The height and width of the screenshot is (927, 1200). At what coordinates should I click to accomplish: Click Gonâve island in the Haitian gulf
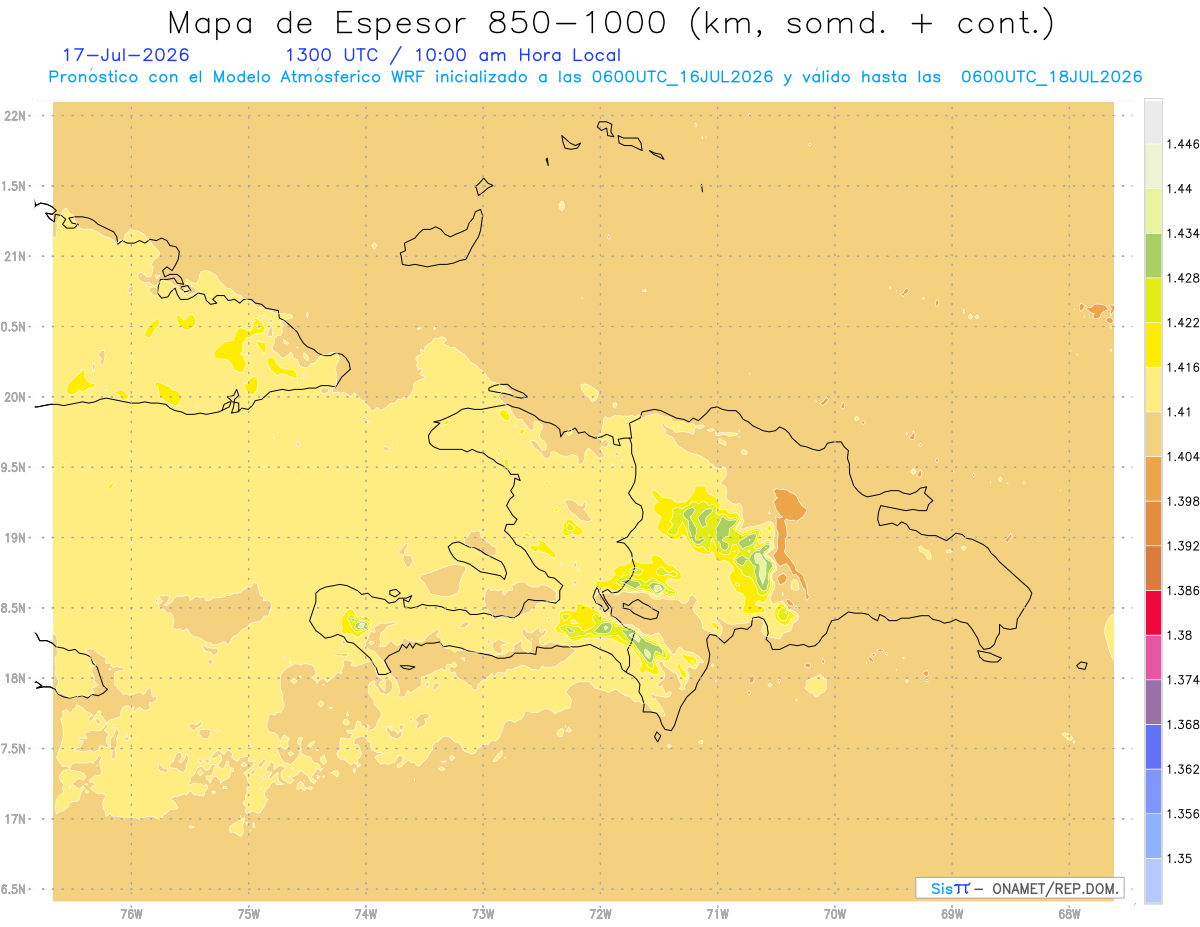478,558
